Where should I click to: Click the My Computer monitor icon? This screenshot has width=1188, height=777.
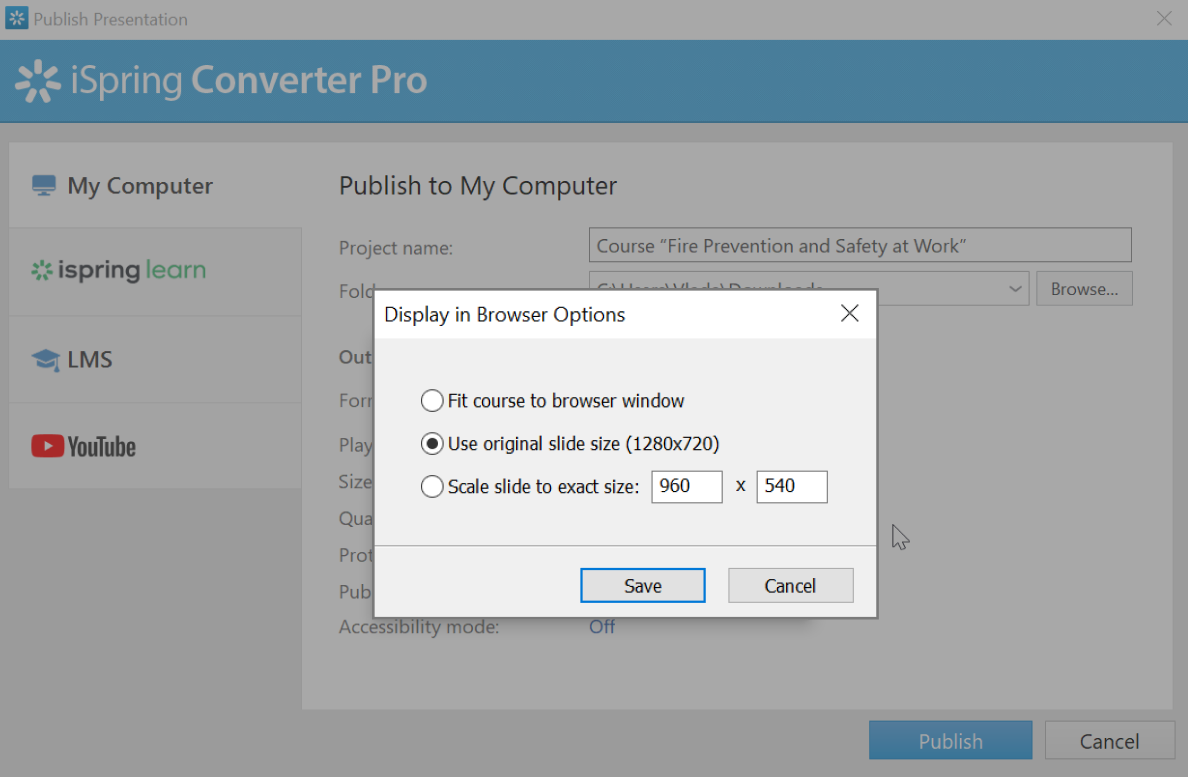pos(44,186)
